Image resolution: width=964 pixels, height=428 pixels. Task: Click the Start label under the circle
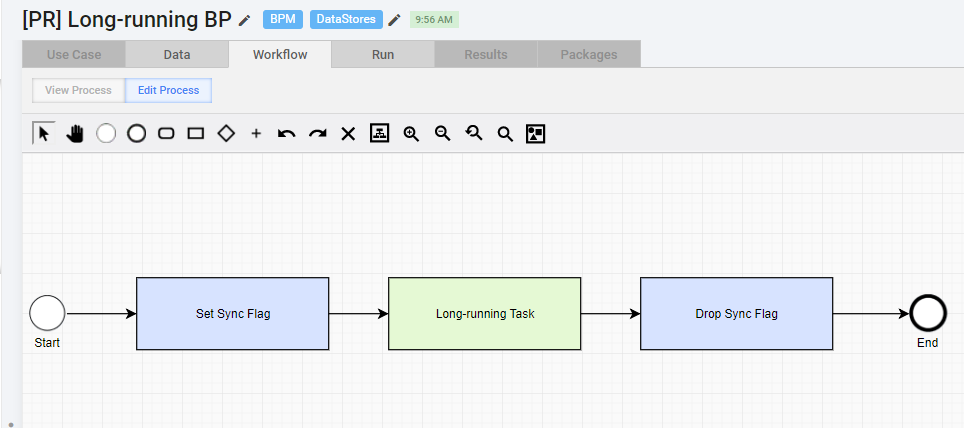[47, 343]
